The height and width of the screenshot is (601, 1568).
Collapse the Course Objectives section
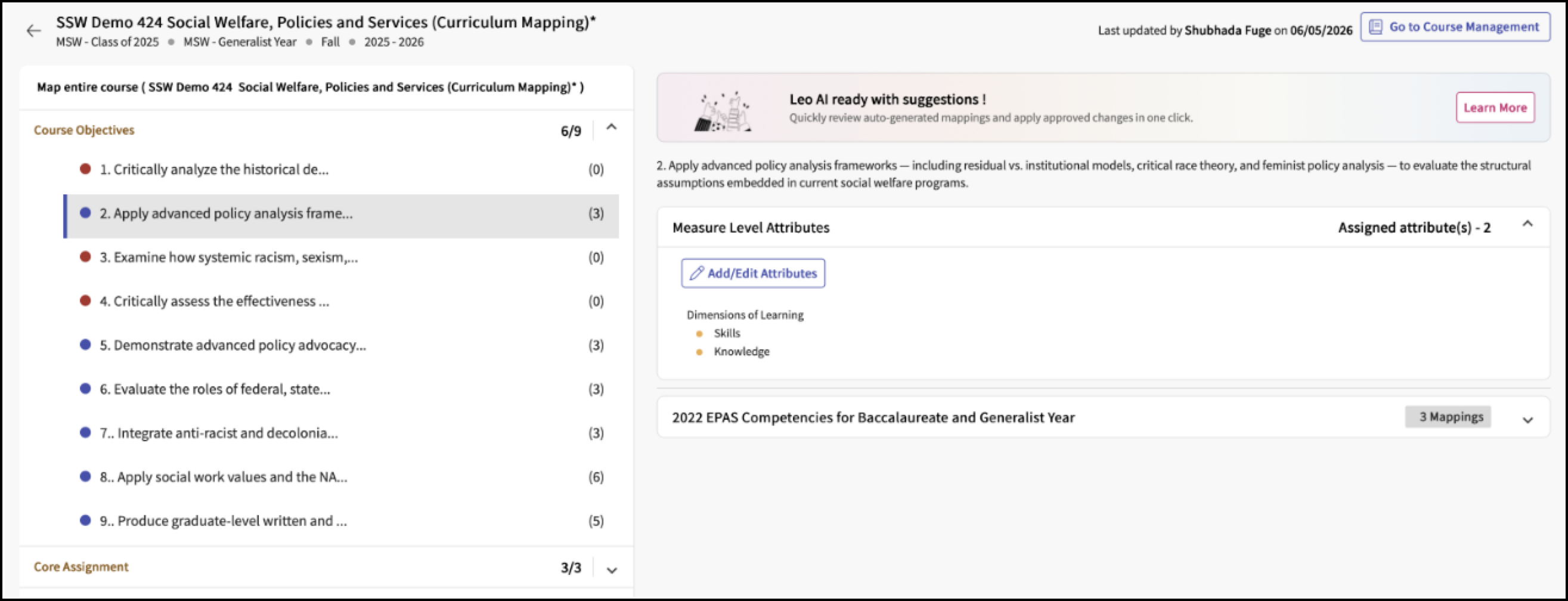612,127
